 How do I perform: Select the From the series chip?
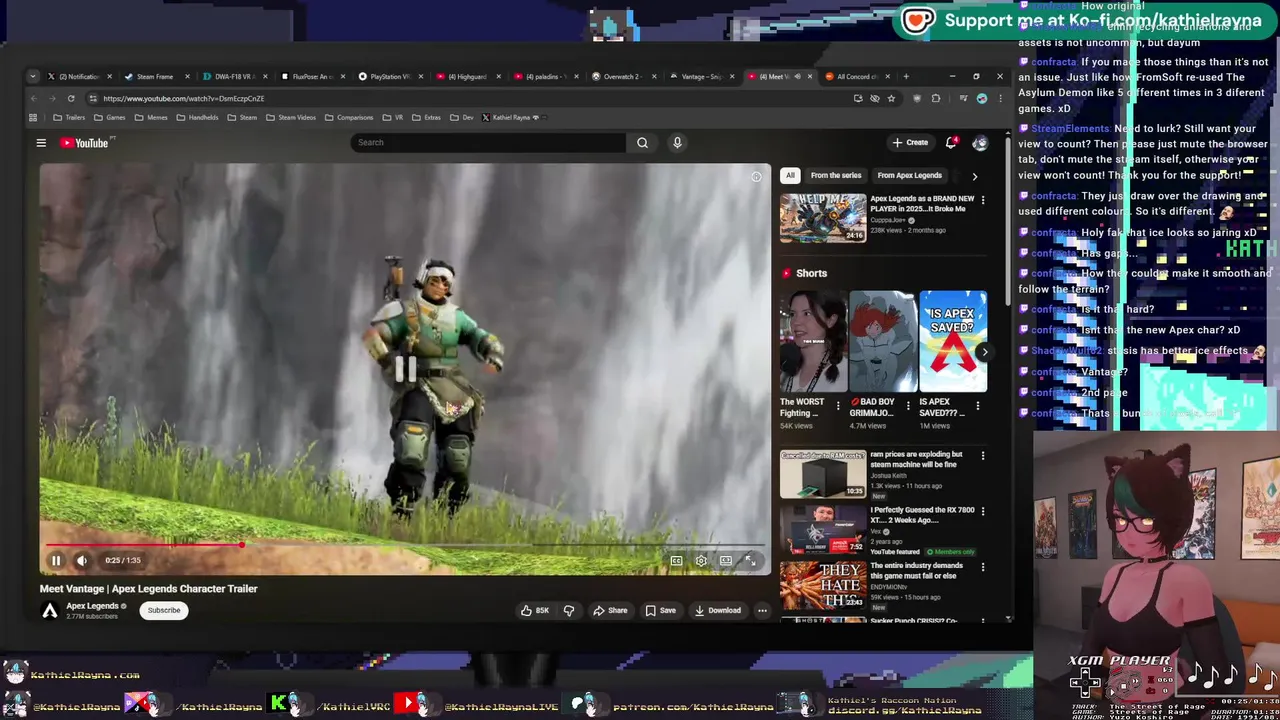(836, 175)
